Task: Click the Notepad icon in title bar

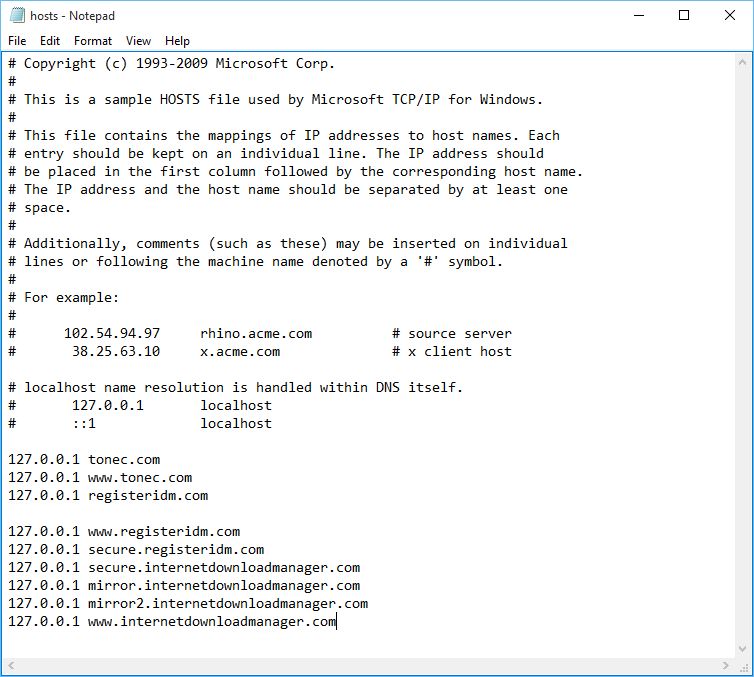Action: click(17, 15)
